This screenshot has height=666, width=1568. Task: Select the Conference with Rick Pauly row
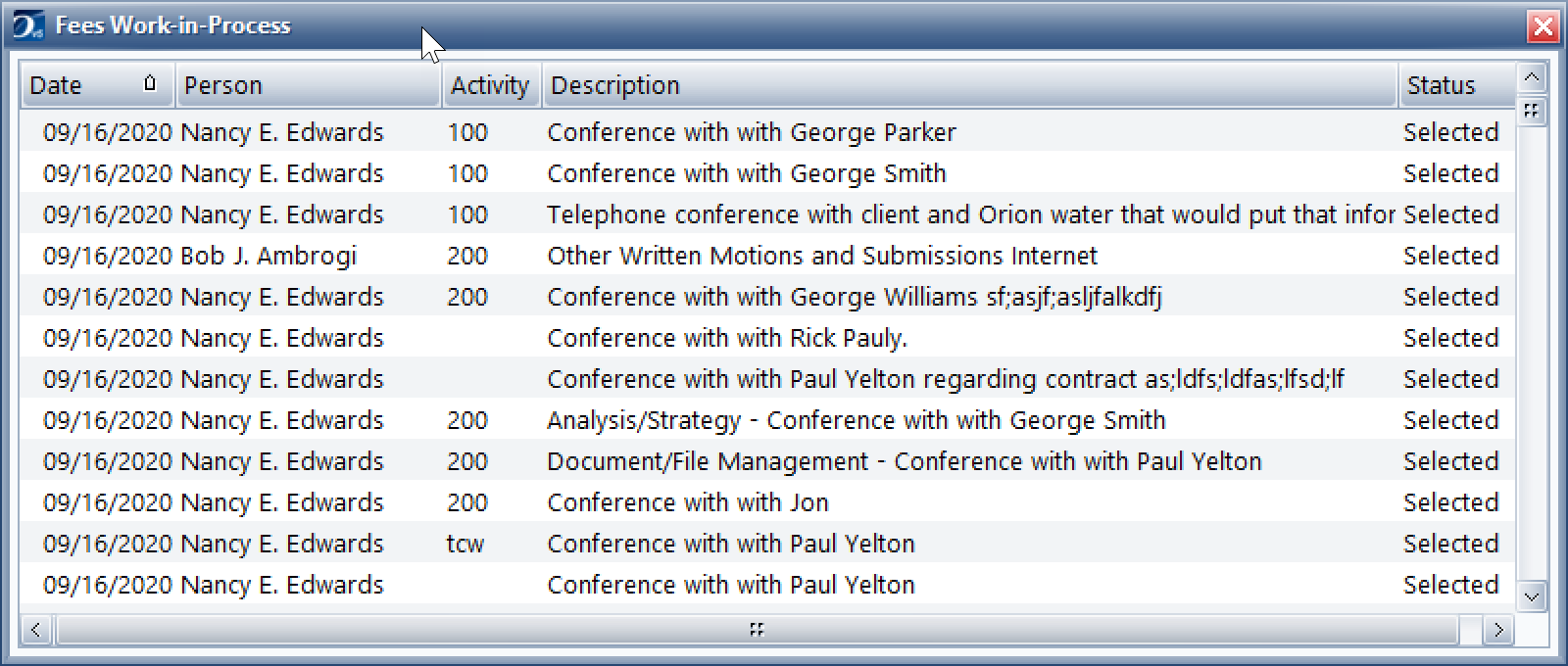pyautogui.click(x=768, y=338)
